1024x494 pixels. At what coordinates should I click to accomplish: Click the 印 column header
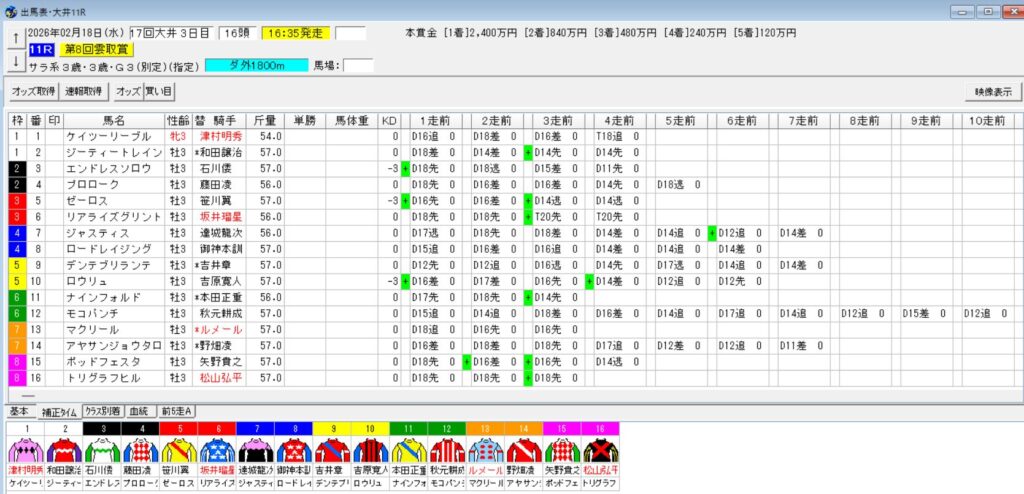[x=54, y=120]
